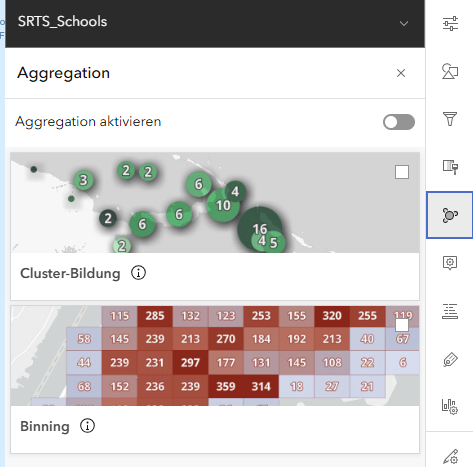473x467 pixels.
Task: Expand the SRTS_Schools layer dropdown chevron
Action: click(x=404, y=23)
